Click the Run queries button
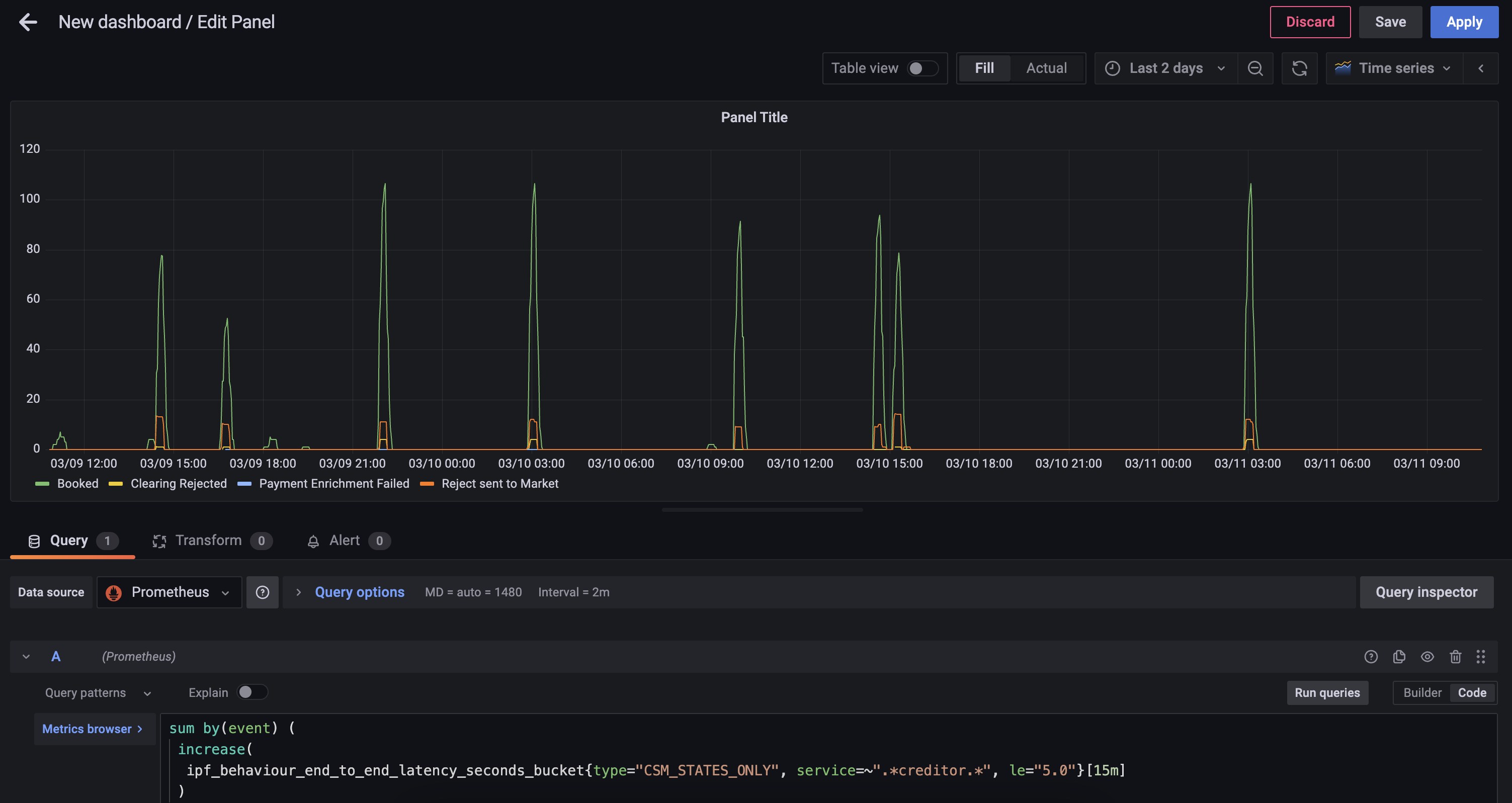The width and height of the screenshot is (1512, 803). pos(1327,693)
